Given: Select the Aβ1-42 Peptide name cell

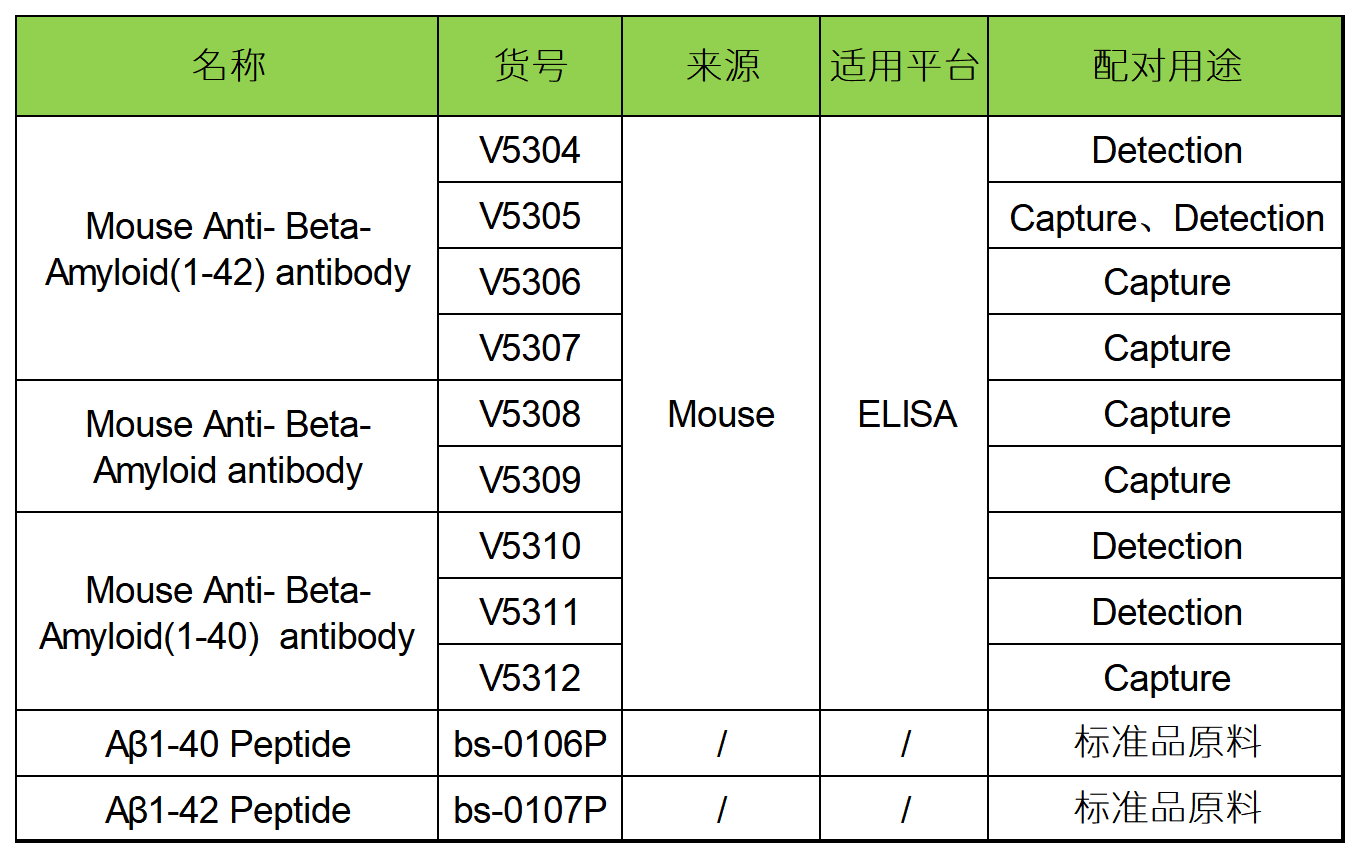Looking at the screenshot, I should click(x=228, y=810).
